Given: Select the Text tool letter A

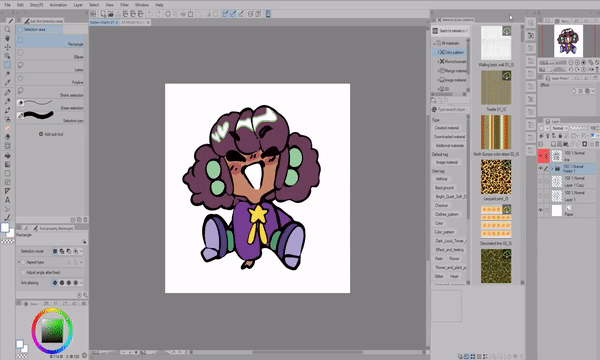Looking at the screenshot, I should click(x=7, y=200).
